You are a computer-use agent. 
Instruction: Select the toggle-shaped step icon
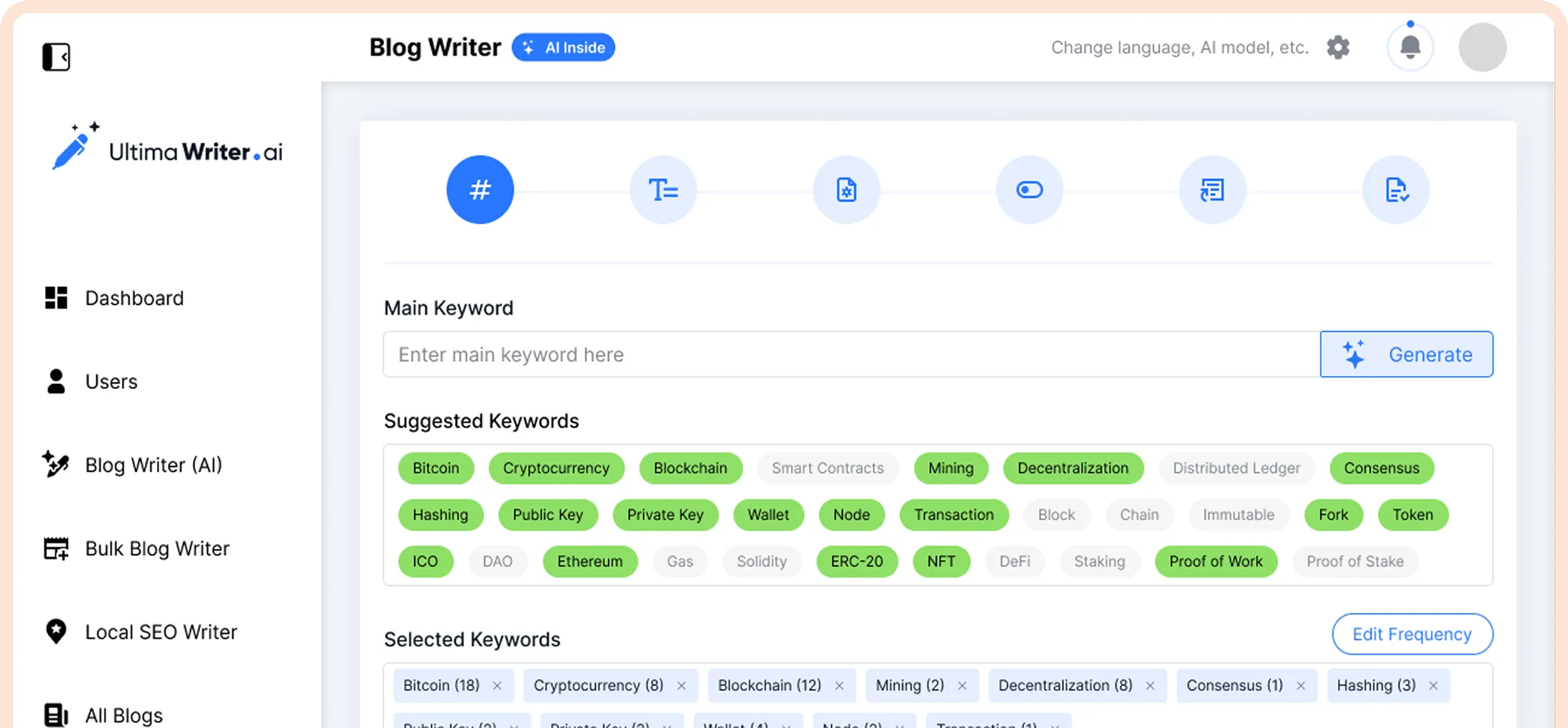[1029, 190]
